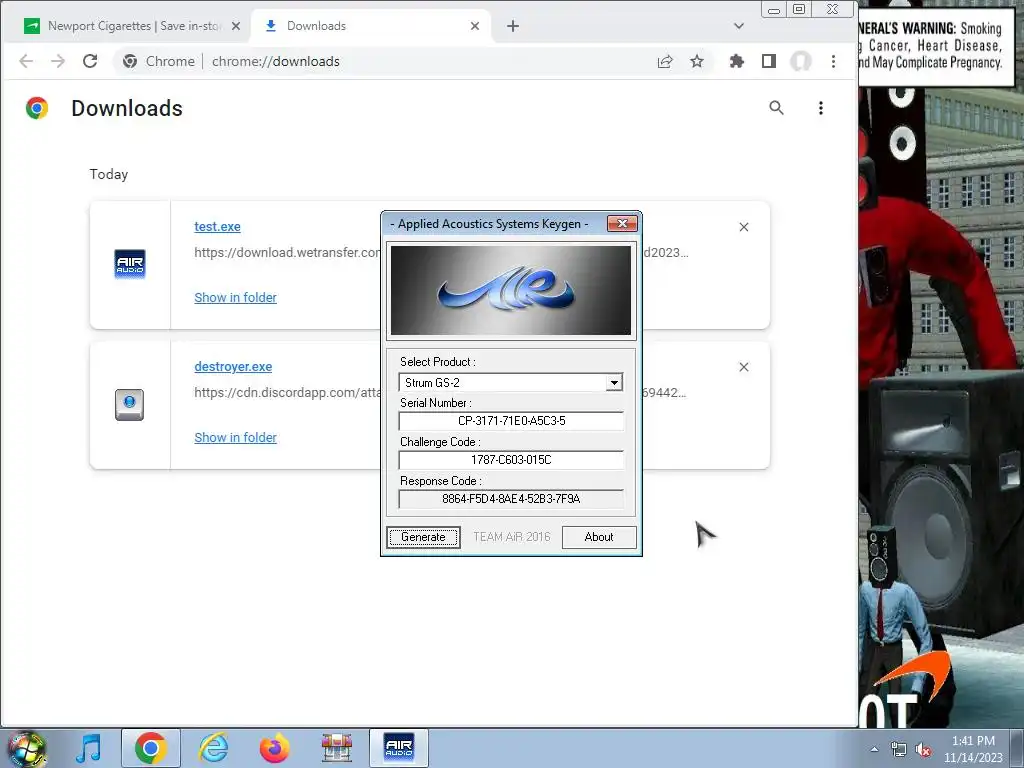The height and width of the screenshot is (768, 1024).
Task: Go forward with Chrome's forward arrow
Action: click(58, 61)
